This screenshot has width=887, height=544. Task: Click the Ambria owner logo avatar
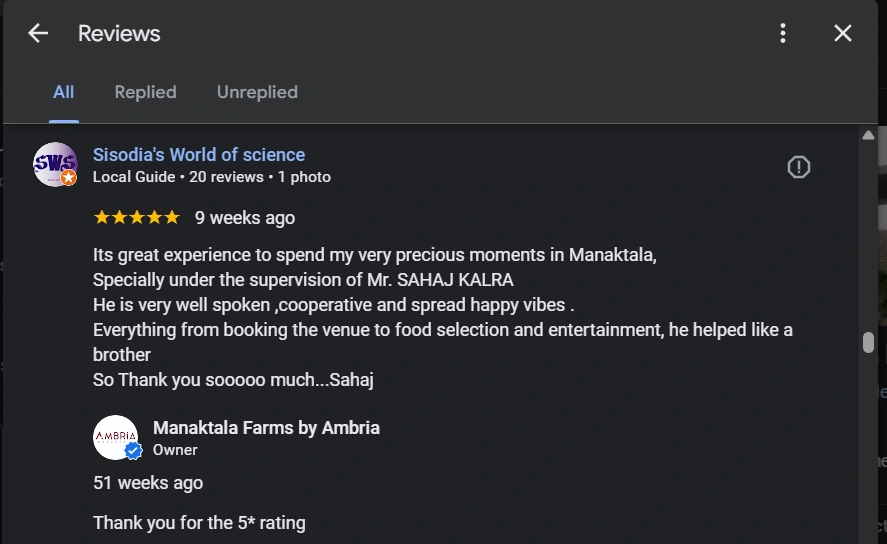click(x=115, y=436)
